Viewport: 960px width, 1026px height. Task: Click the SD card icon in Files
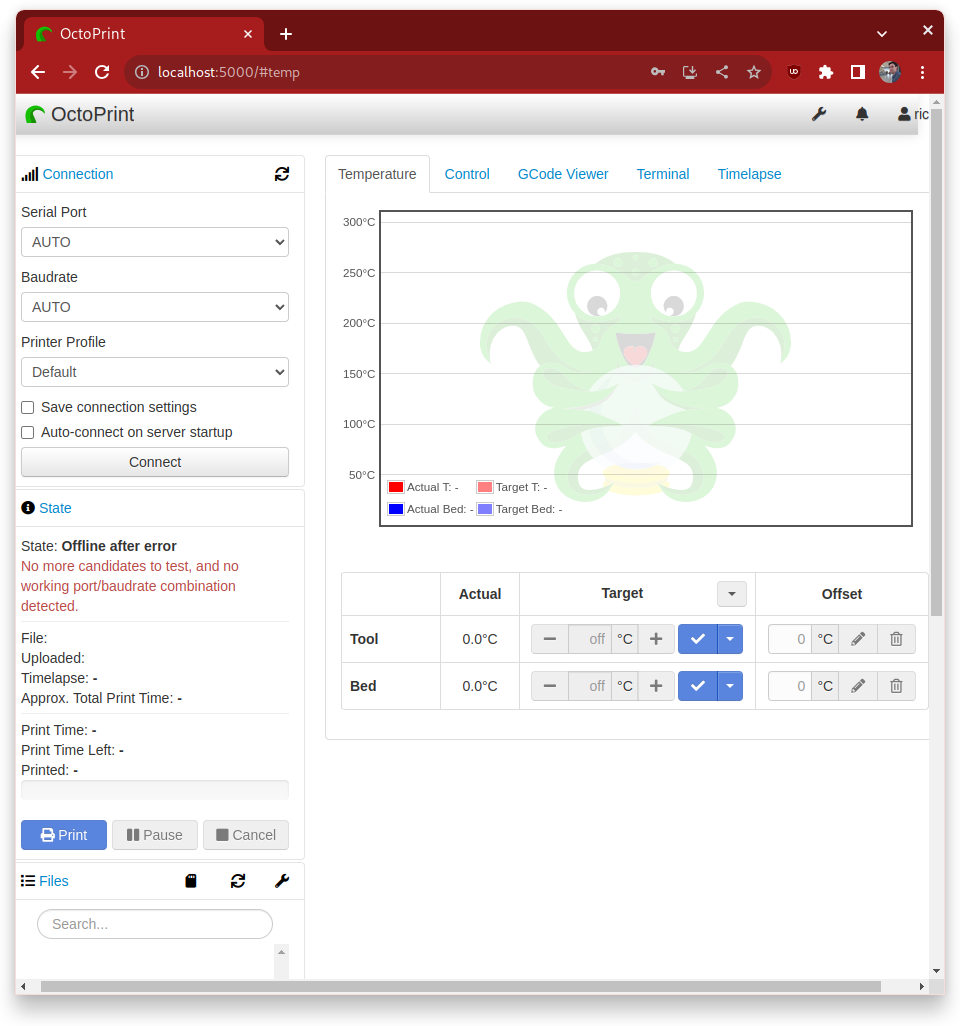(x=191, y=881)
